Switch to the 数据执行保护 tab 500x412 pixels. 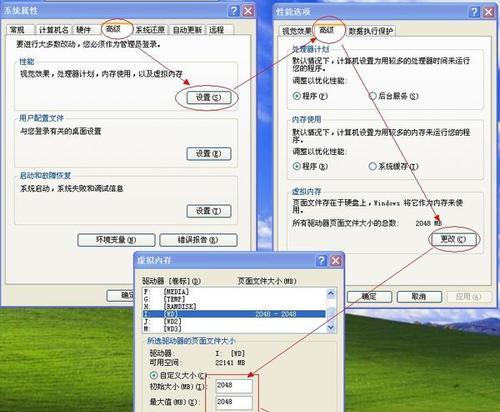pos(370,31)
